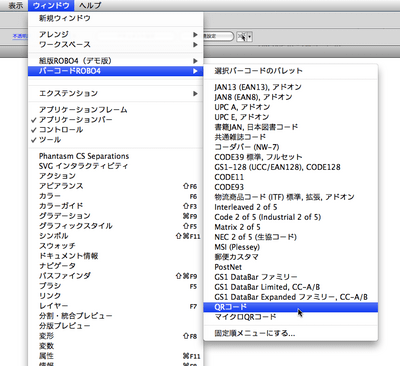
Task: Open 分割・統合プレビュー panel
Action: [x=115, y=316]
